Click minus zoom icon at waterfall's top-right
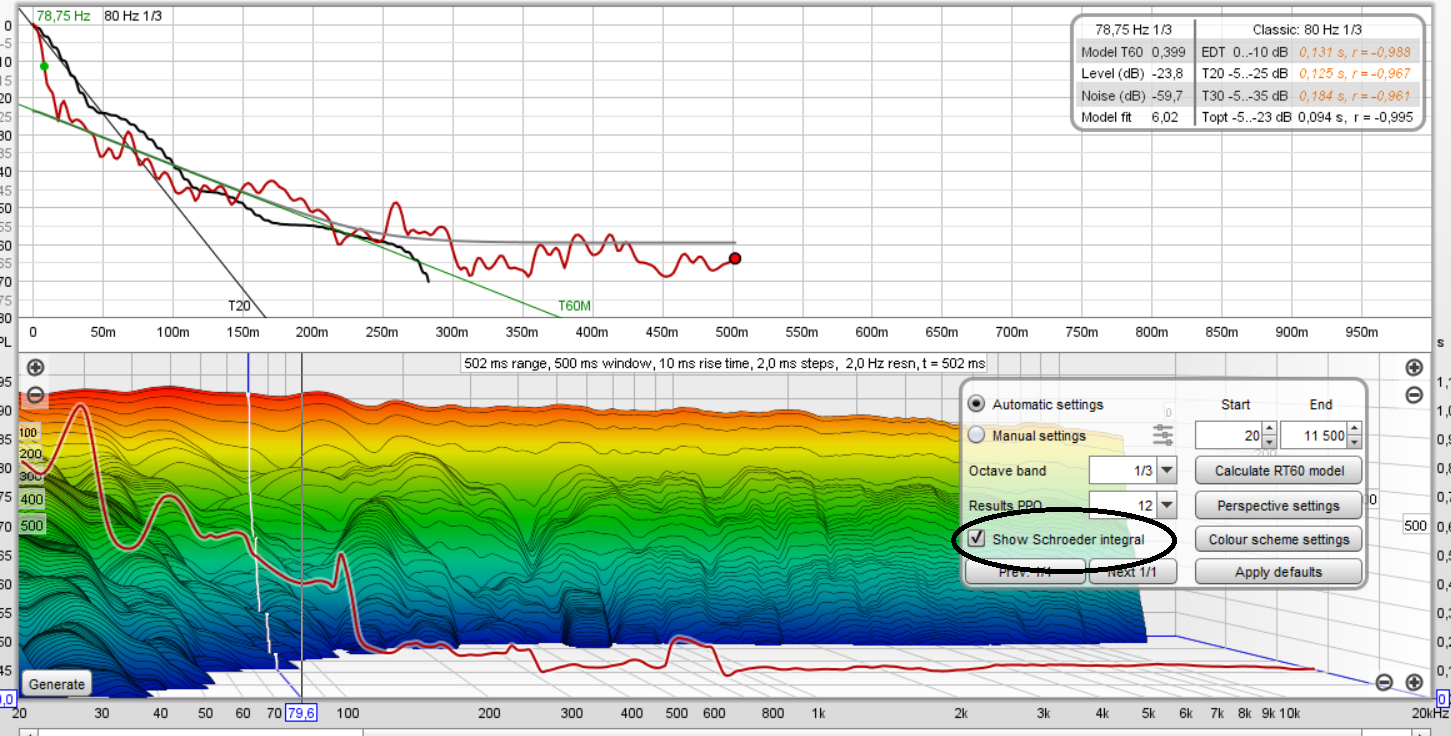Screen dimensions: 1451x736 click(1414, 395)
